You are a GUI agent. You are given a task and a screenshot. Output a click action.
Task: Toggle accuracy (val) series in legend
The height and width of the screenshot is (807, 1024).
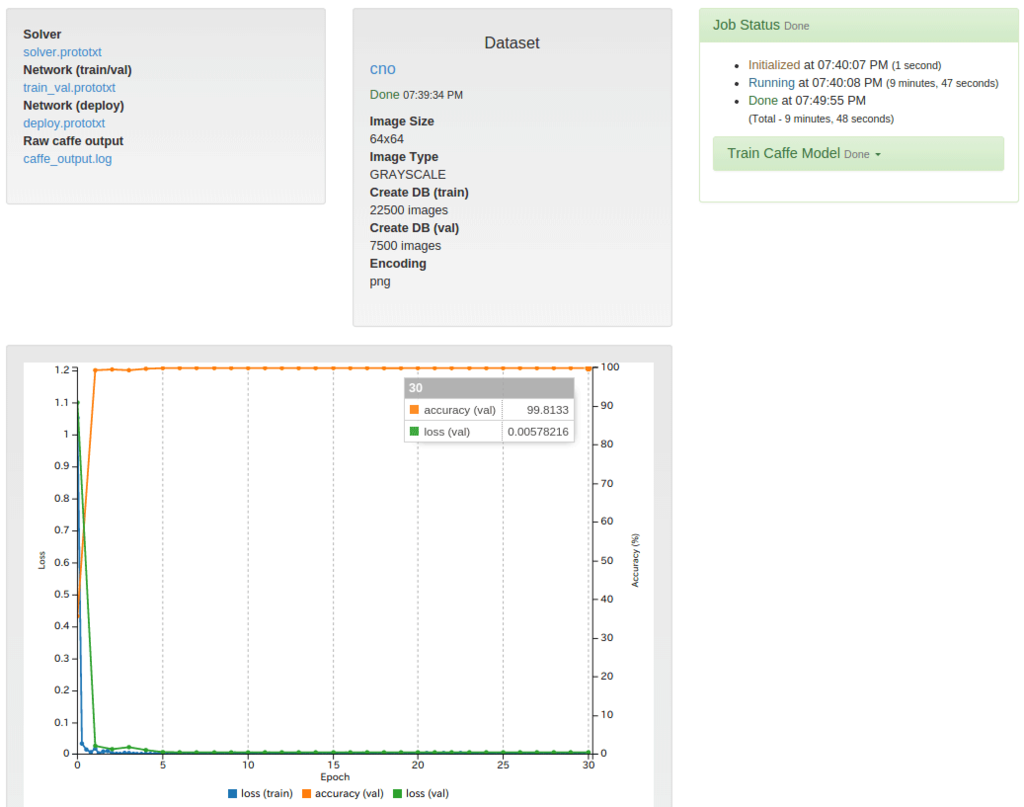(x=342, y=793)
